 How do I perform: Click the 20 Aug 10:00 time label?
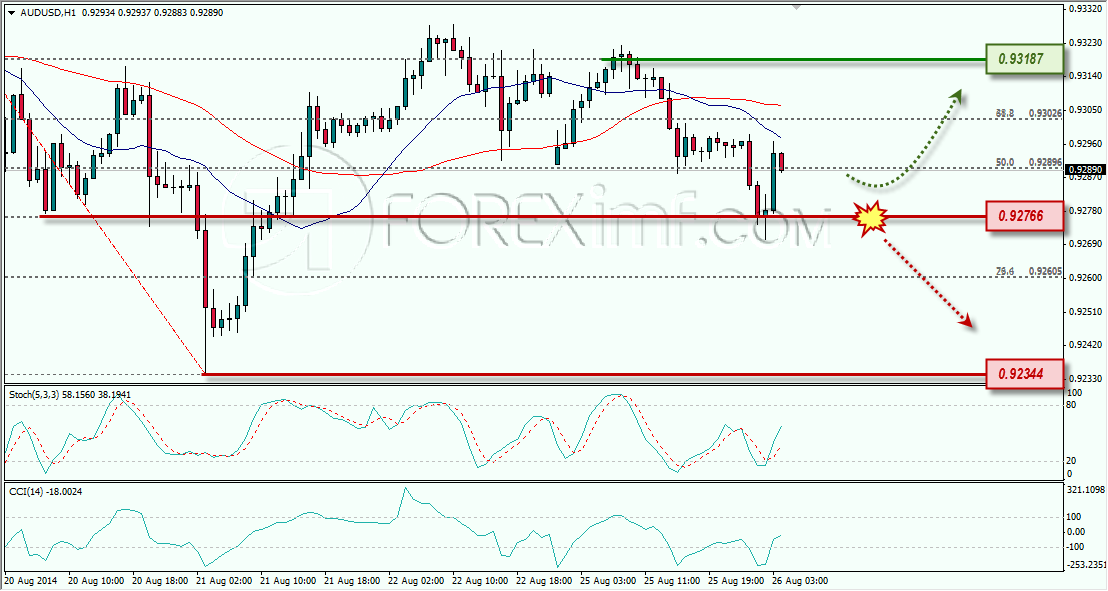point(96,580)
